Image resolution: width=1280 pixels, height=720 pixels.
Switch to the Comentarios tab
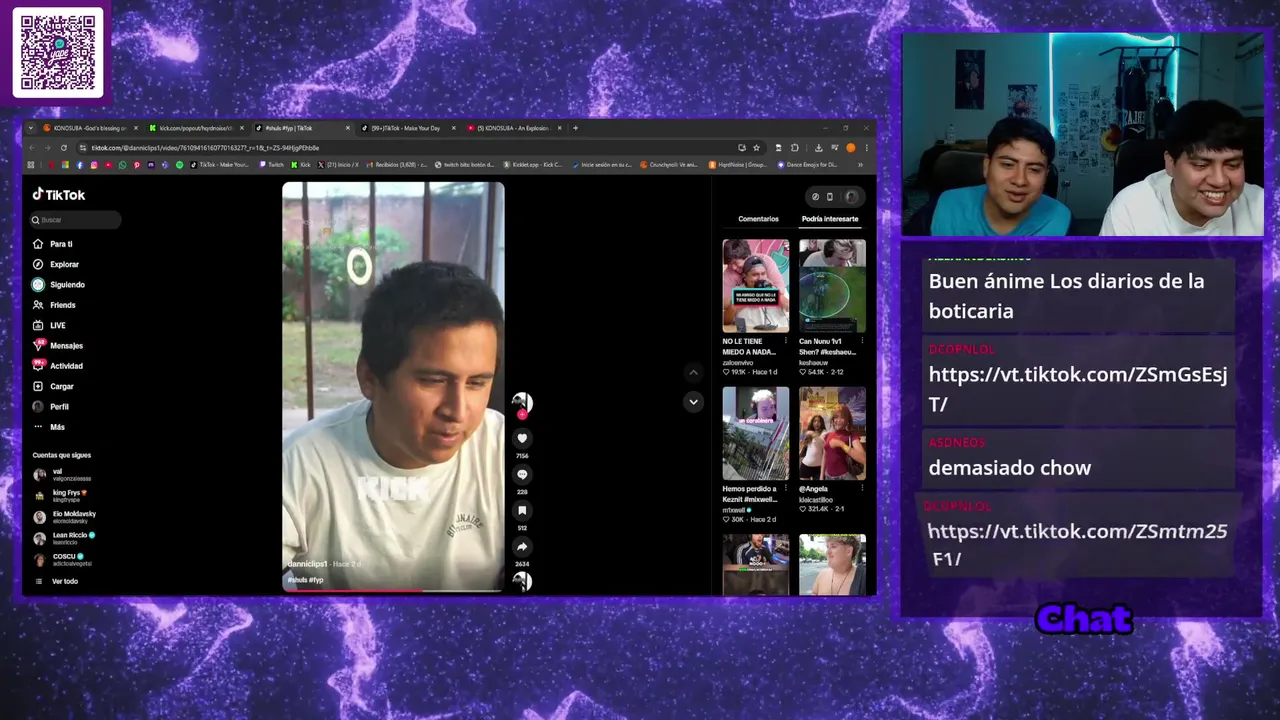(758, 219)
